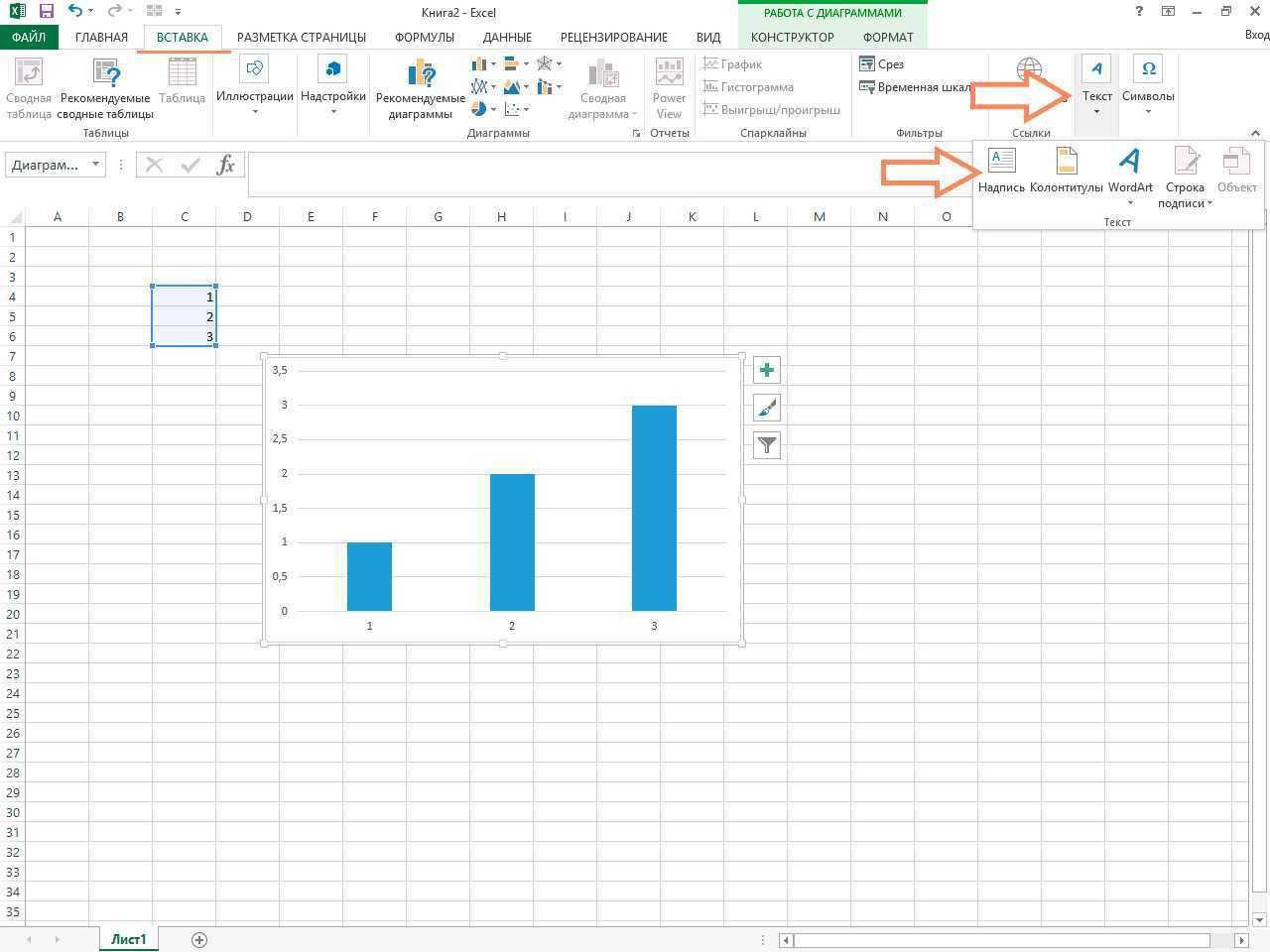Switch to the РЕЦЕНЗИРОВАНИЕ tab
The height and width of the screenshot is (952, 1270).
tap(614, 37)
